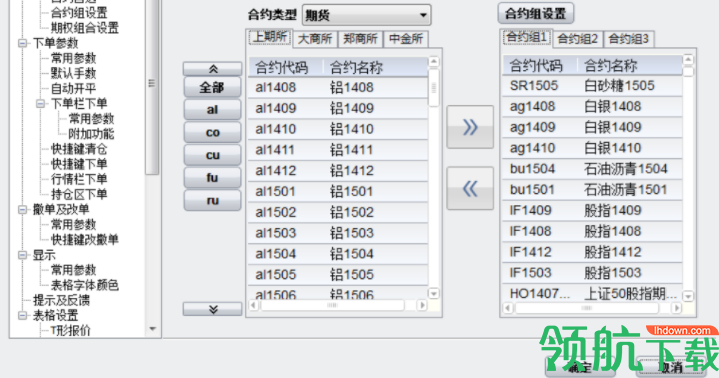Screen dimensions: 719x378
Task: Click the right arrow of the left list horizontal scrollbar
Action: (x=422, y=305)
